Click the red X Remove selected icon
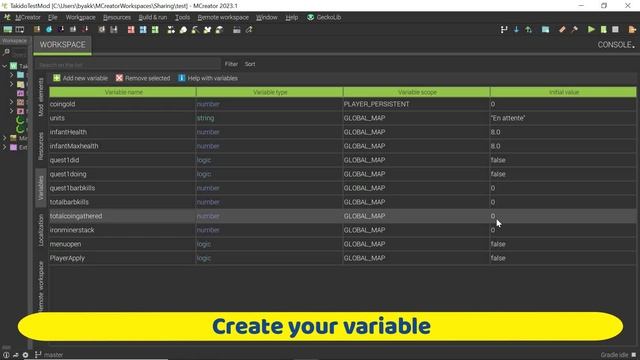The image size is (640, 360). tap(119, 78)
